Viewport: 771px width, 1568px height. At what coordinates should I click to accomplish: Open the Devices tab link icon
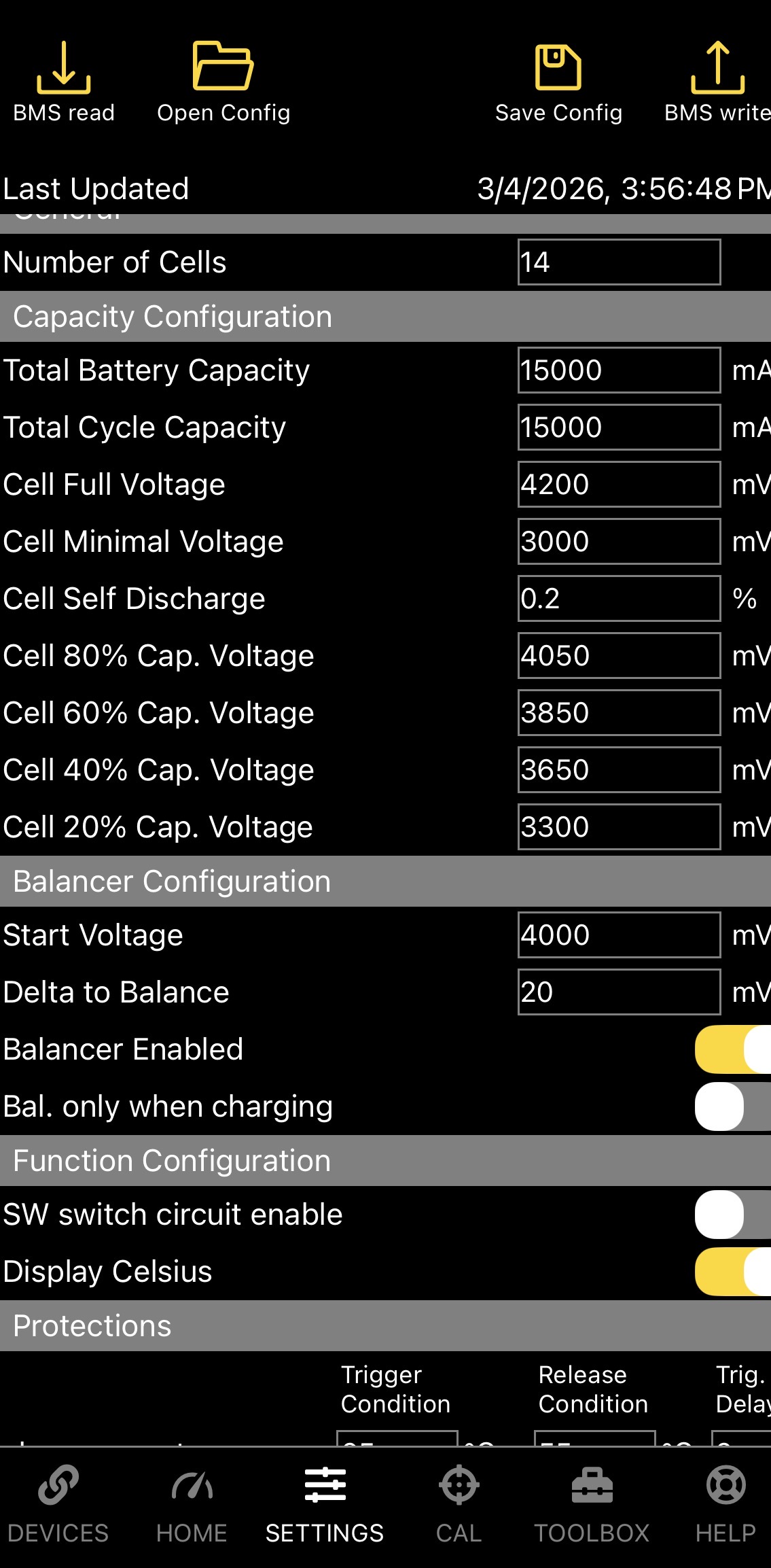point(58,1485)
